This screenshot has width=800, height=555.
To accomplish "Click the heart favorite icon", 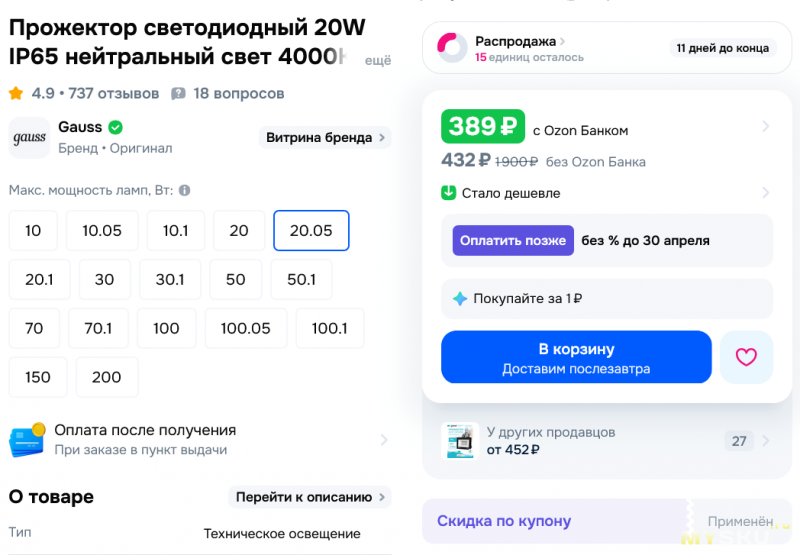I will [746, 357].
